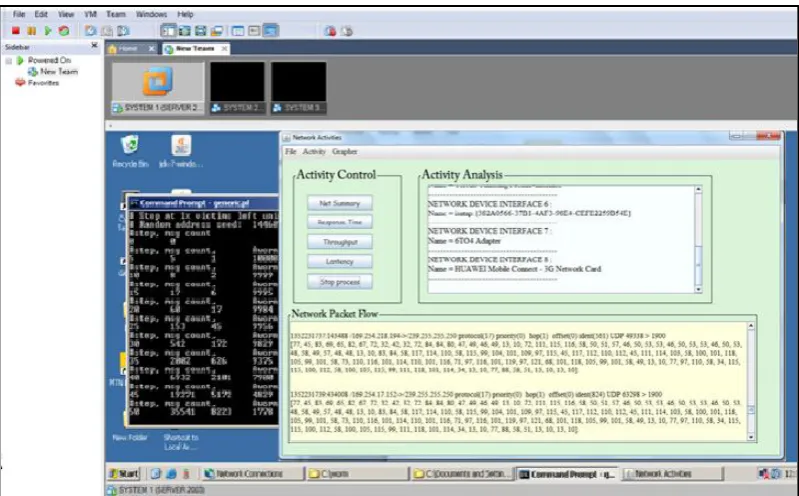799x496 pixels.
Task: Open File menu in Network Activities window
Action: coord(290,151)
